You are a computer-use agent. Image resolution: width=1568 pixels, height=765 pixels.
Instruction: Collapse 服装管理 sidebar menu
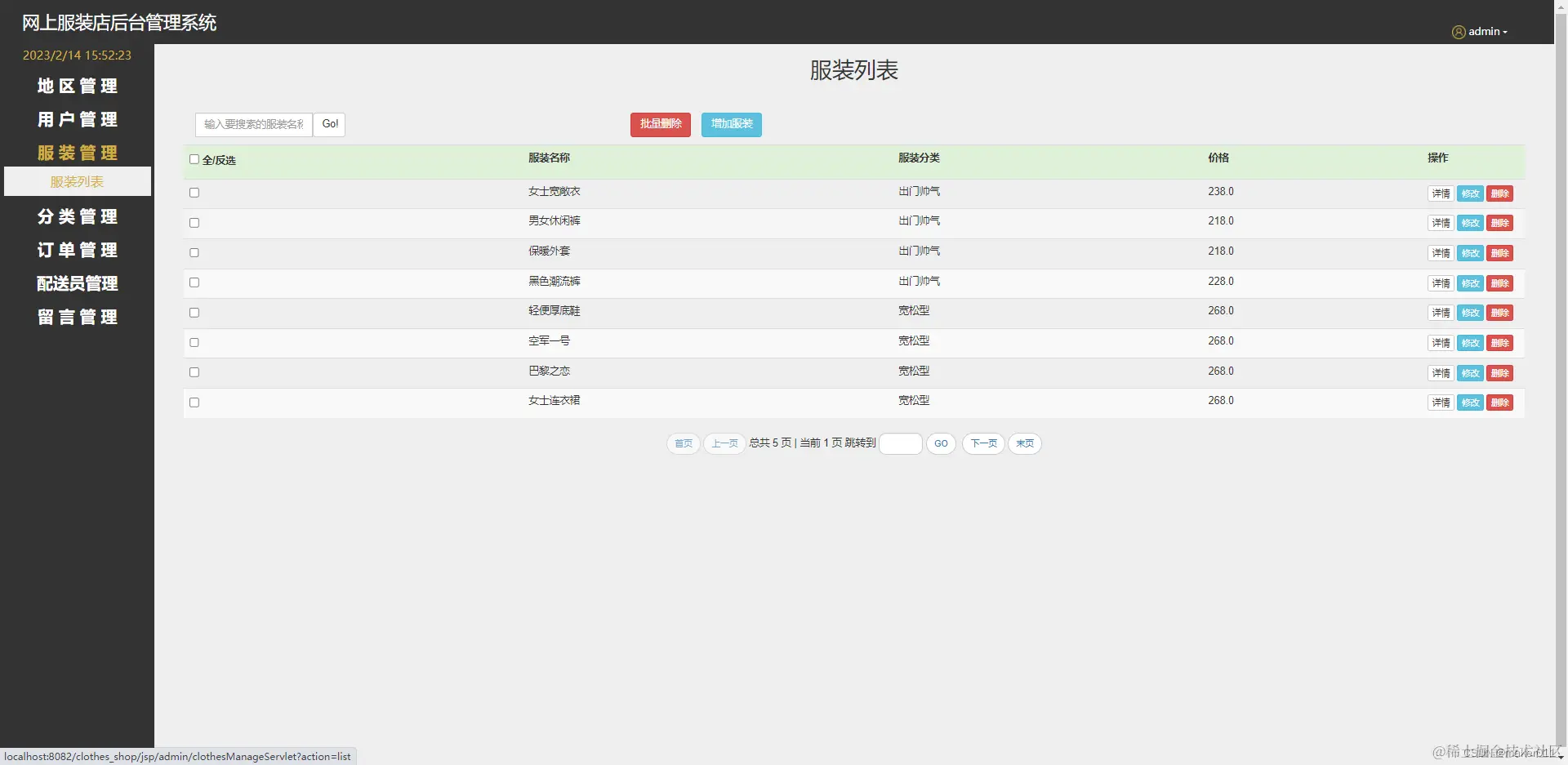click(78, 153)
